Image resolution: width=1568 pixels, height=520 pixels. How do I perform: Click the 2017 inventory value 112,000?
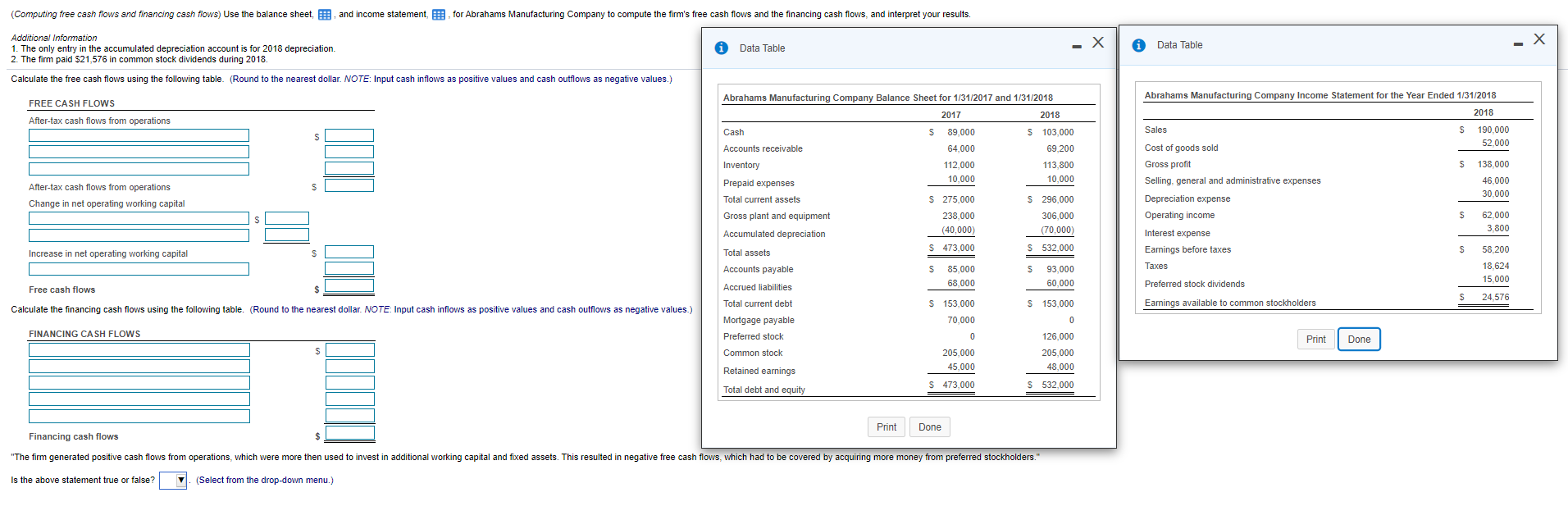pos(959,165)
